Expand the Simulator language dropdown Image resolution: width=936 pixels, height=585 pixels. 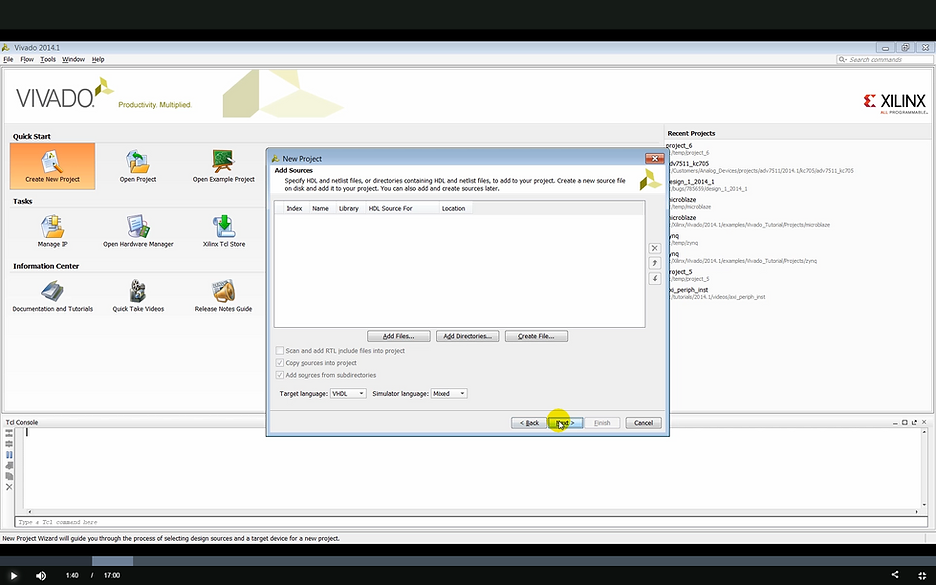click(449, 394)
